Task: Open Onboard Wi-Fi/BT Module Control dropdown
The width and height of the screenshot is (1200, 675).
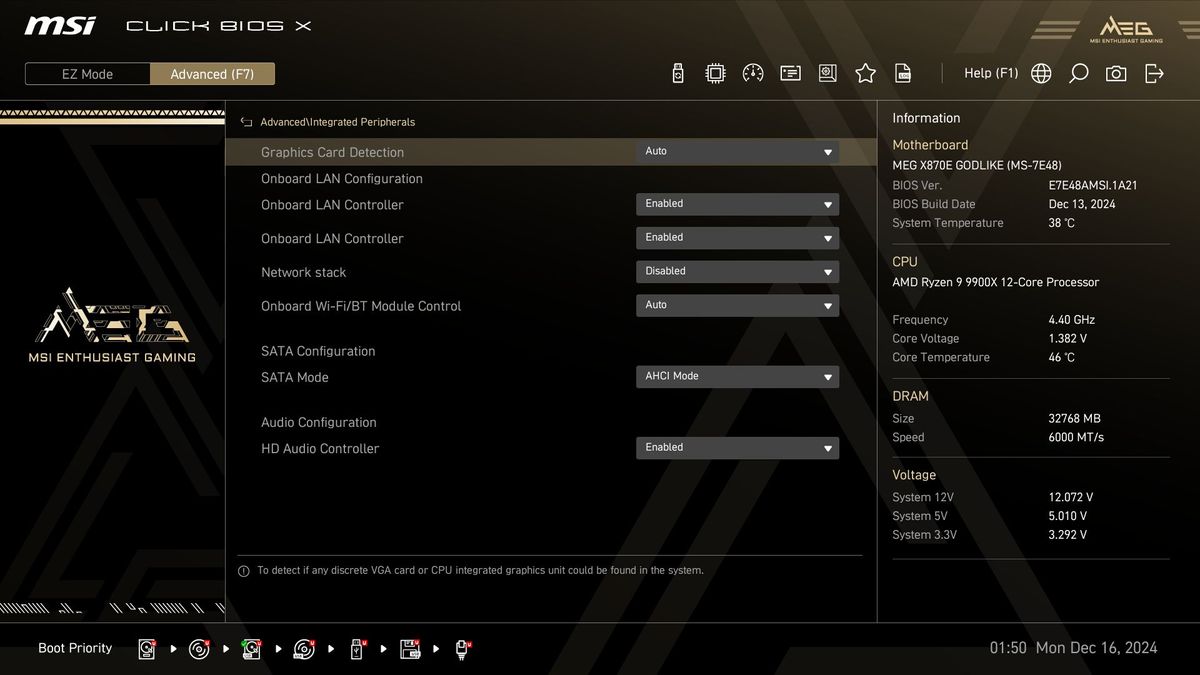Action: click(737, 306)
